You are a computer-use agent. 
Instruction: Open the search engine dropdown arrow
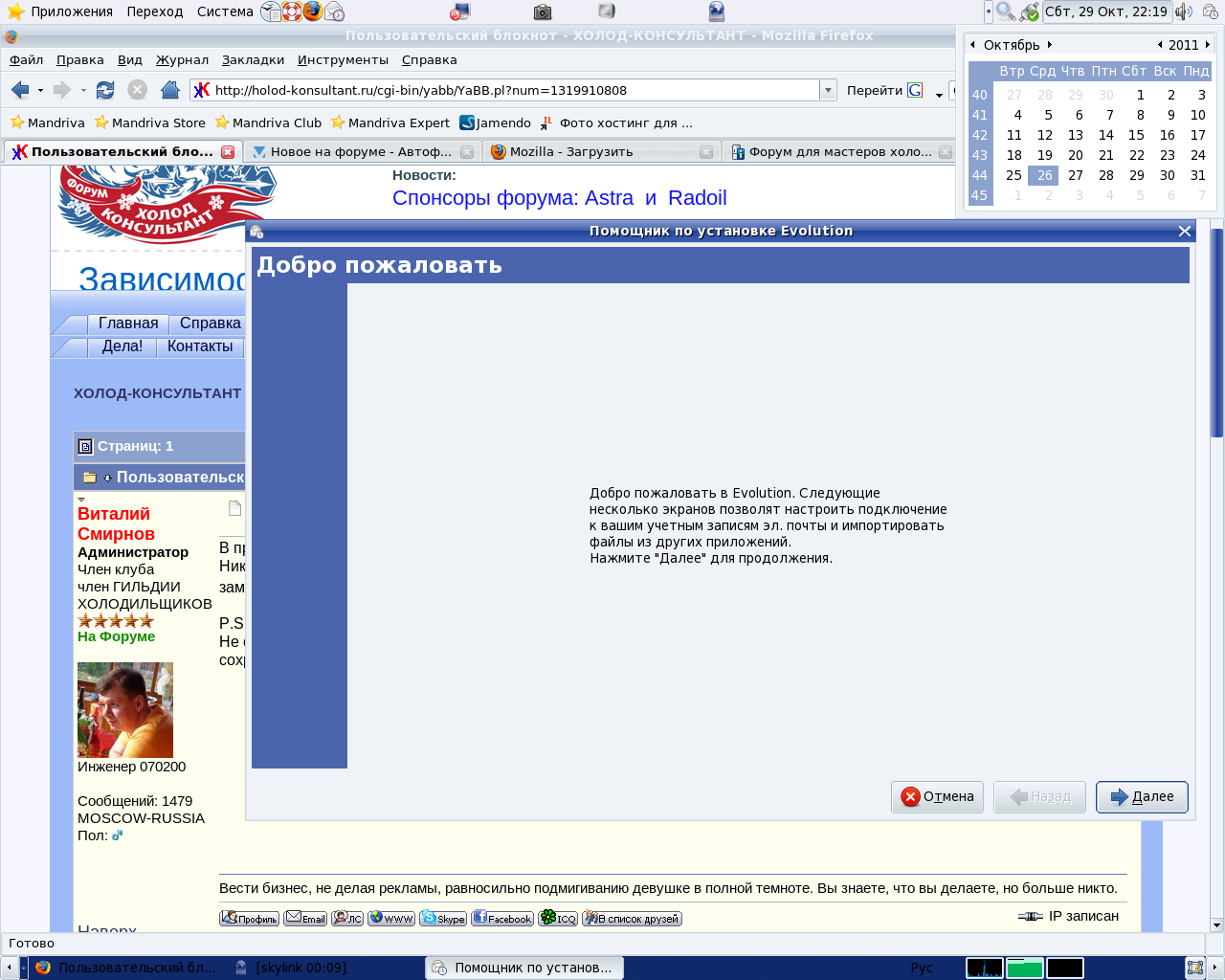tap(939, 95)
